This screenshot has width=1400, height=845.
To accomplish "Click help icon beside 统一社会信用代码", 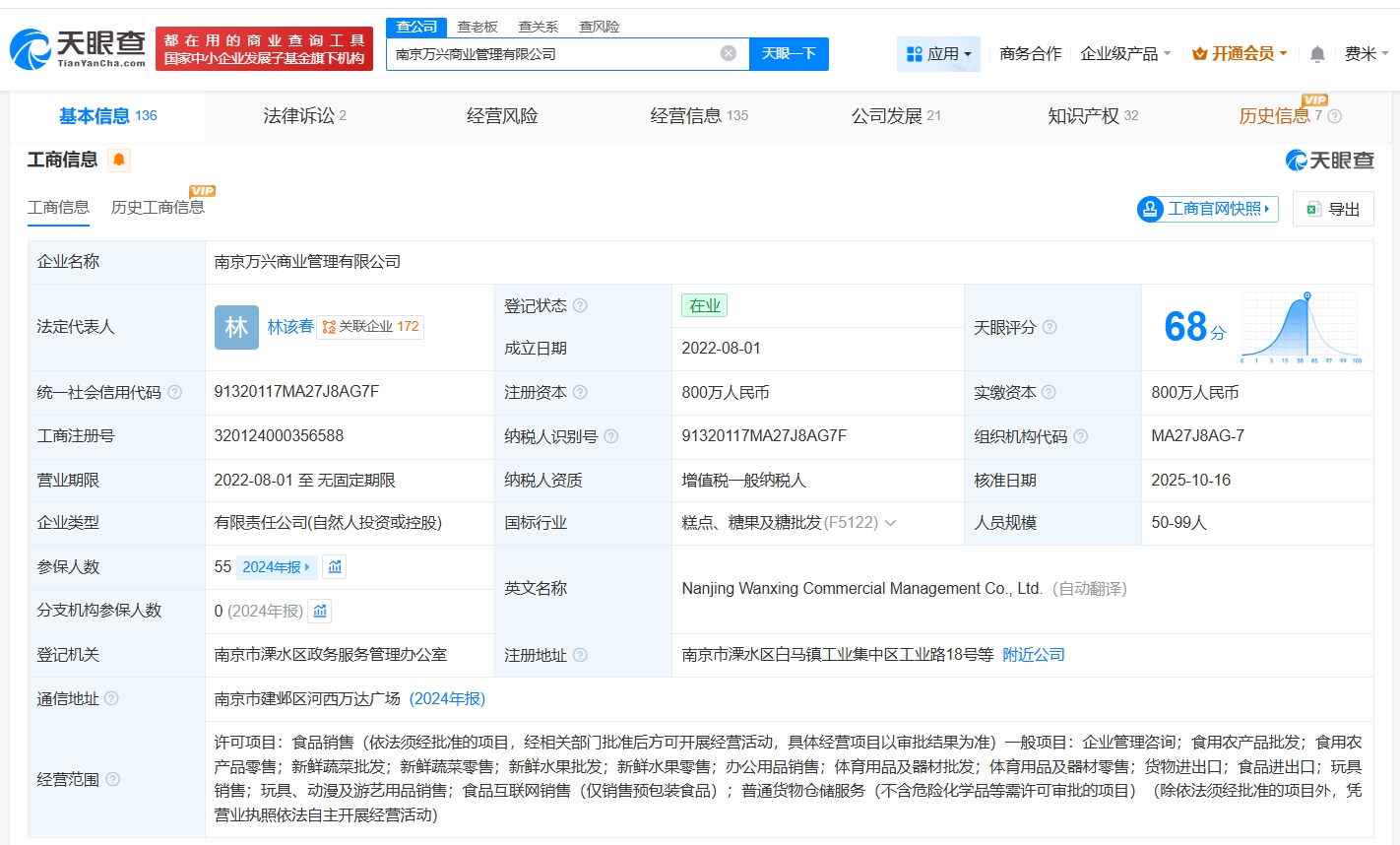I will point(175,392).
